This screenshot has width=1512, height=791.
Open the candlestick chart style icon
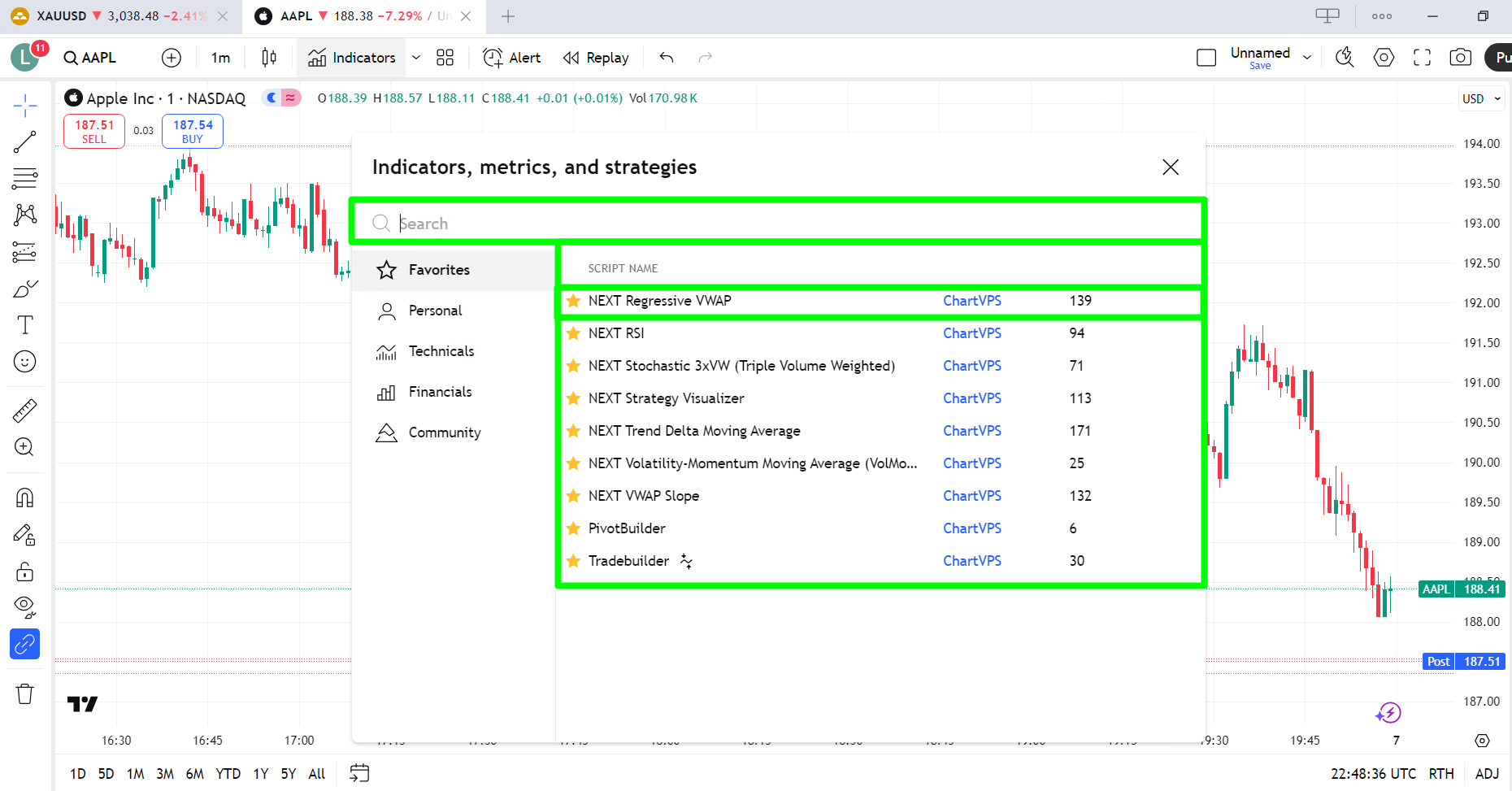(269, 58)
